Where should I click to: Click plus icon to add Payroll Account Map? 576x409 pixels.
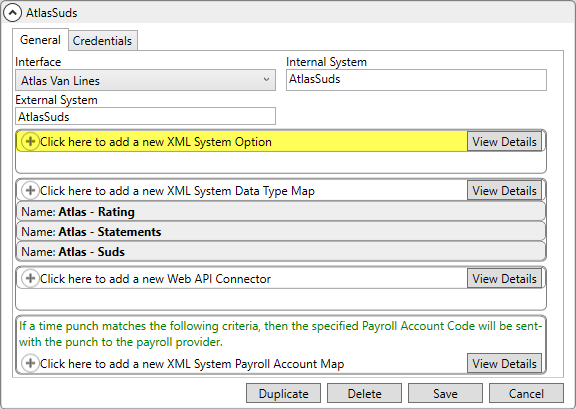(30, 363)
